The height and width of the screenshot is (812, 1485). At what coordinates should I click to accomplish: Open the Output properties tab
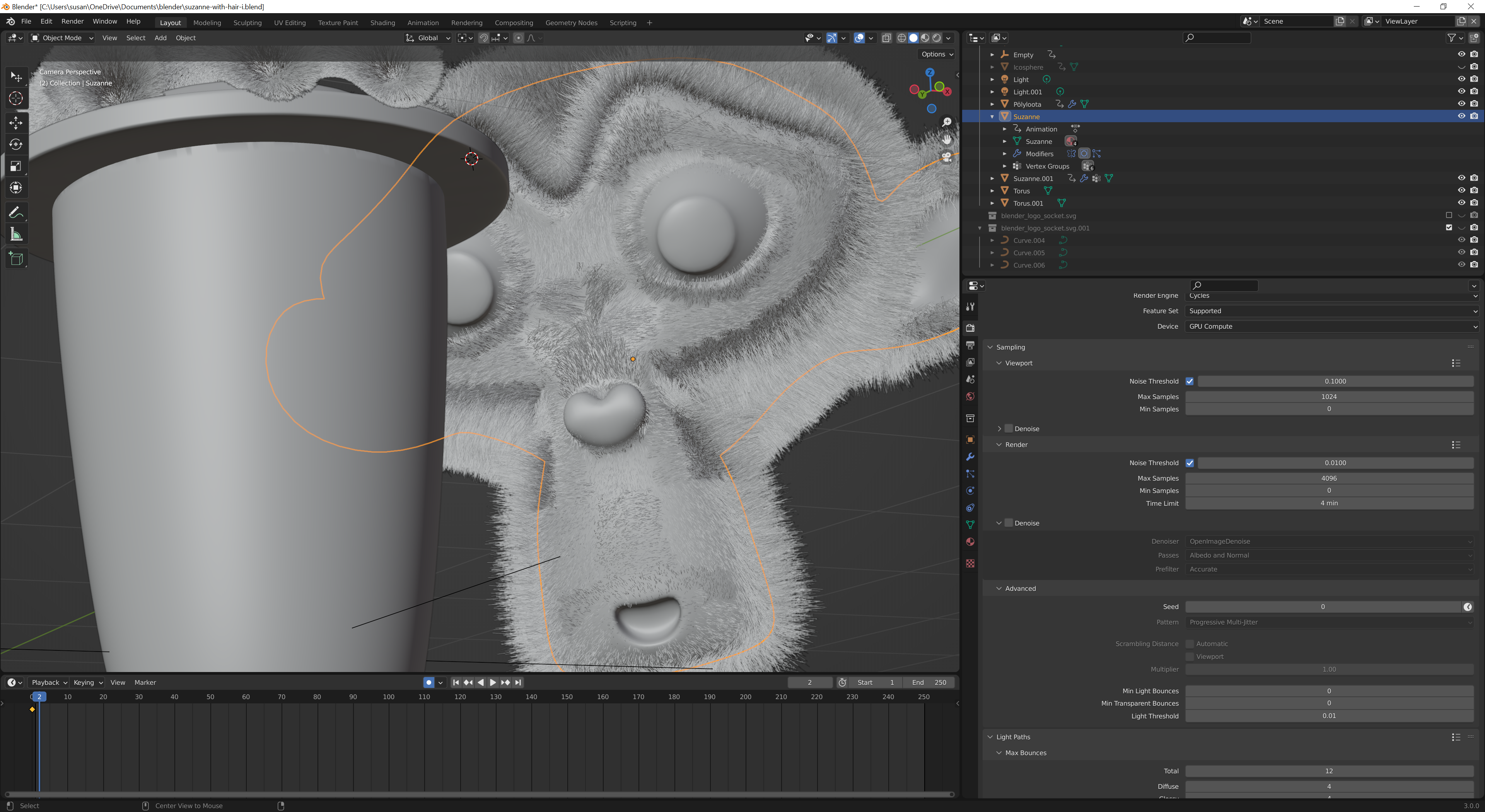pyautogui.click(x=970, y=345)
